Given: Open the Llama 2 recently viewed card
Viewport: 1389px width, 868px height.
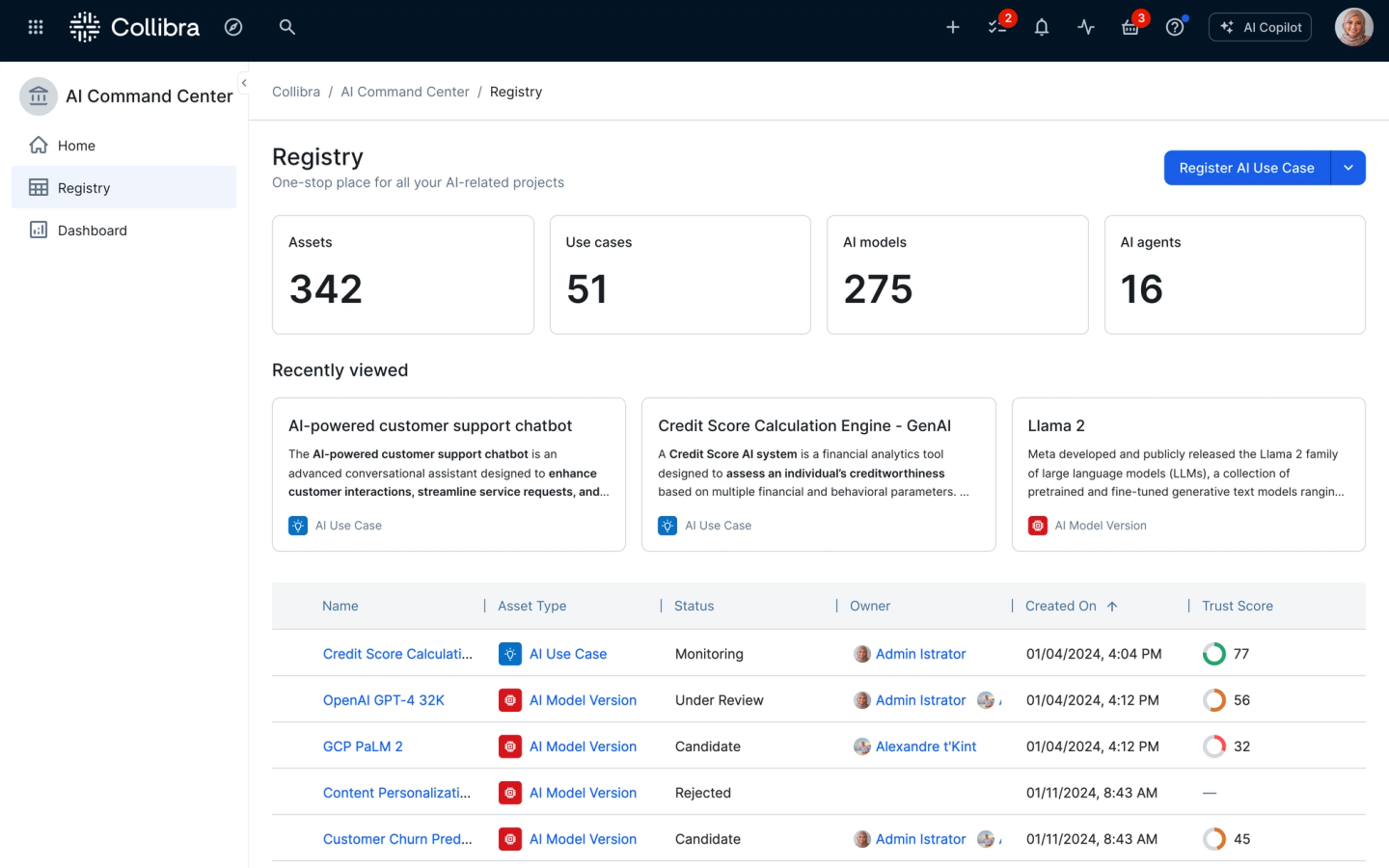Looking at the screenshot, I should point(1187,475).
